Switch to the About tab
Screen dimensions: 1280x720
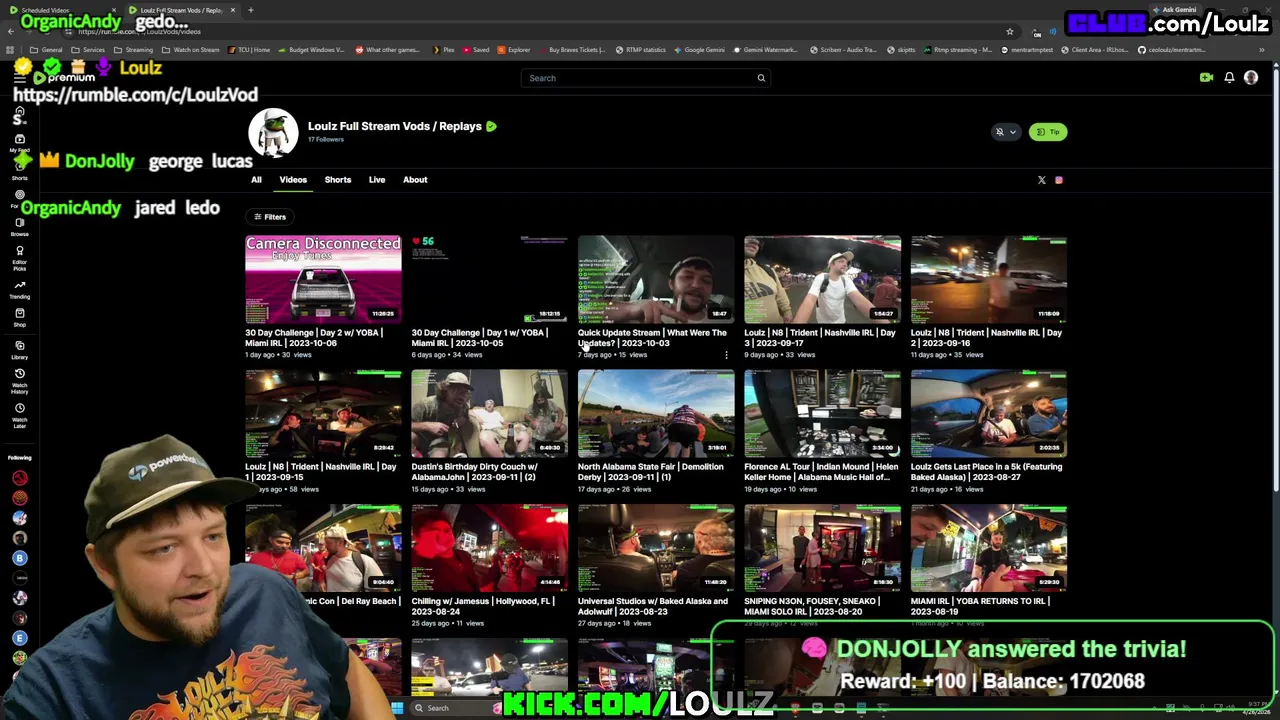tap(415, 180)
